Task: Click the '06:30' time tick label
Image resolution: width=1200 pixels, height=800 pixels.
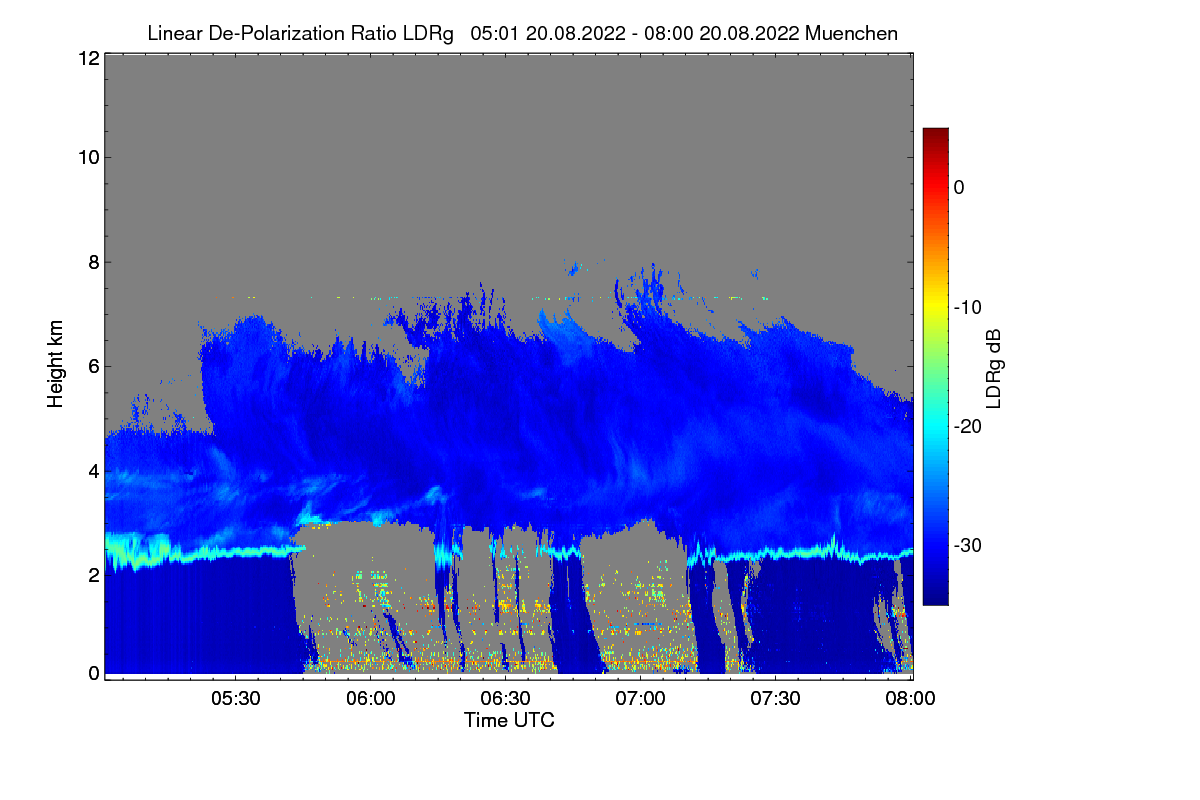Action: (505, 698)
